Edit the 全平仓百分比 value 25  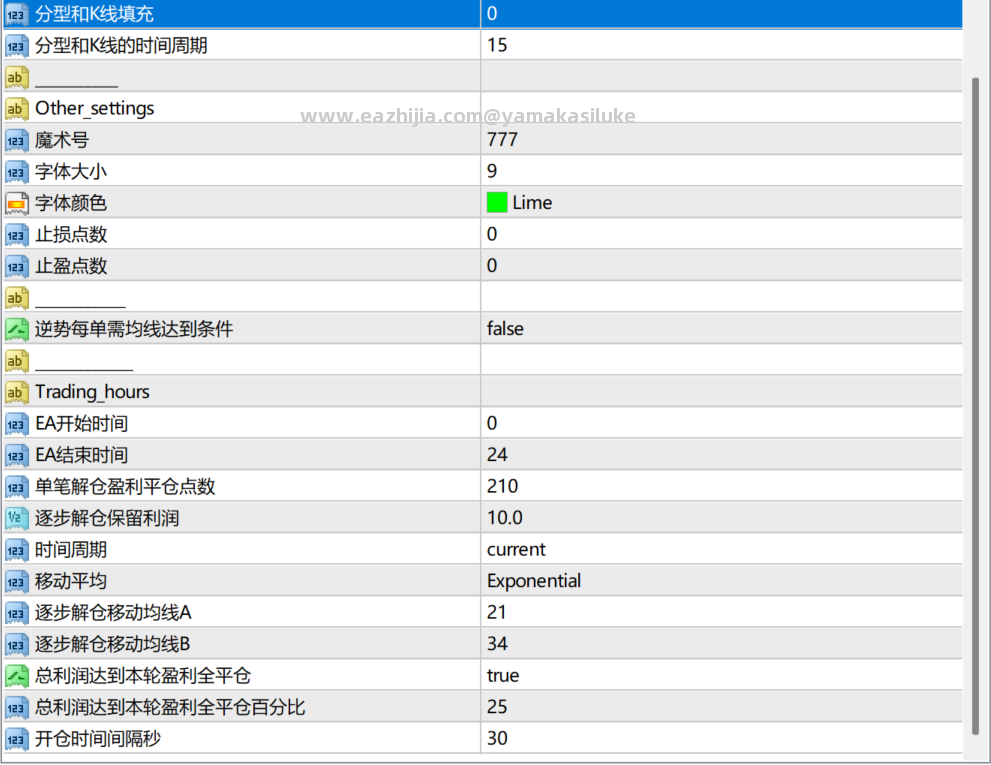tap(721, 706)
